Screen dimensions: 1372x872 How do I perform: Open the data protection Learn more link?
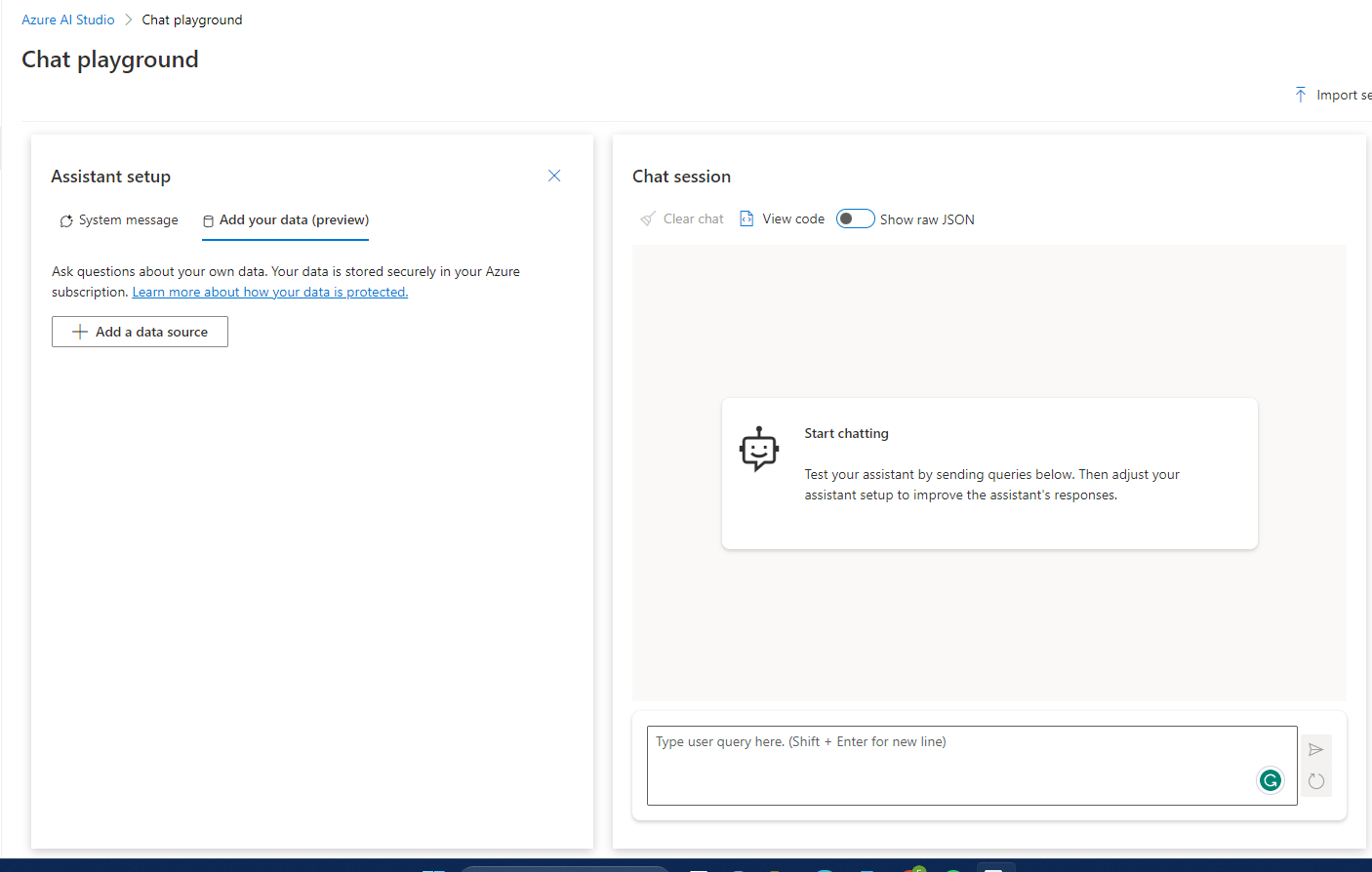pos(270,293)
